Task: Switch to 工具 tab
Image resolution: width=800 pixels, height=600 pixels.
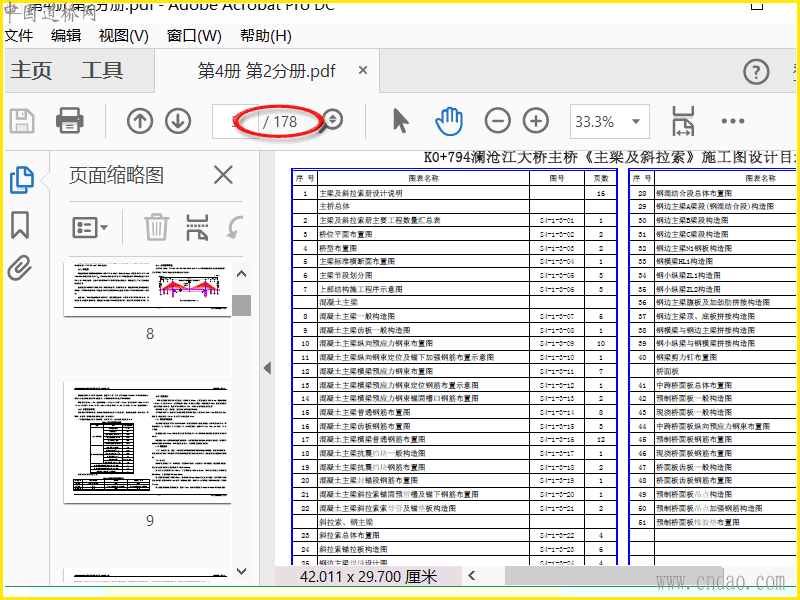Action: 102,70
